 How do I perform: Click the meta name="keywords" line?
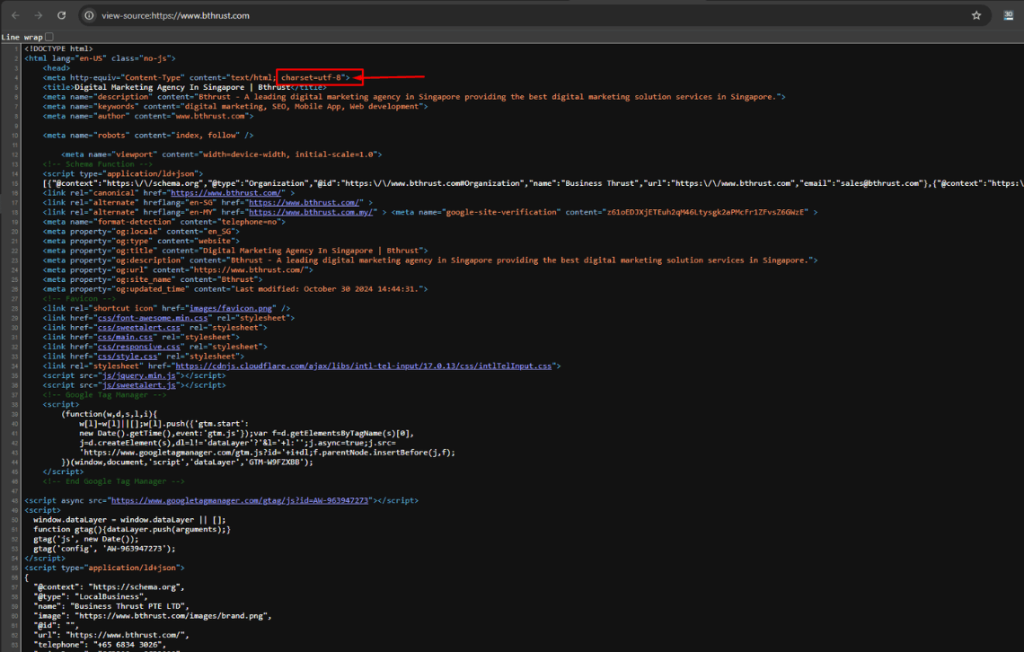[x=236, y=106]
